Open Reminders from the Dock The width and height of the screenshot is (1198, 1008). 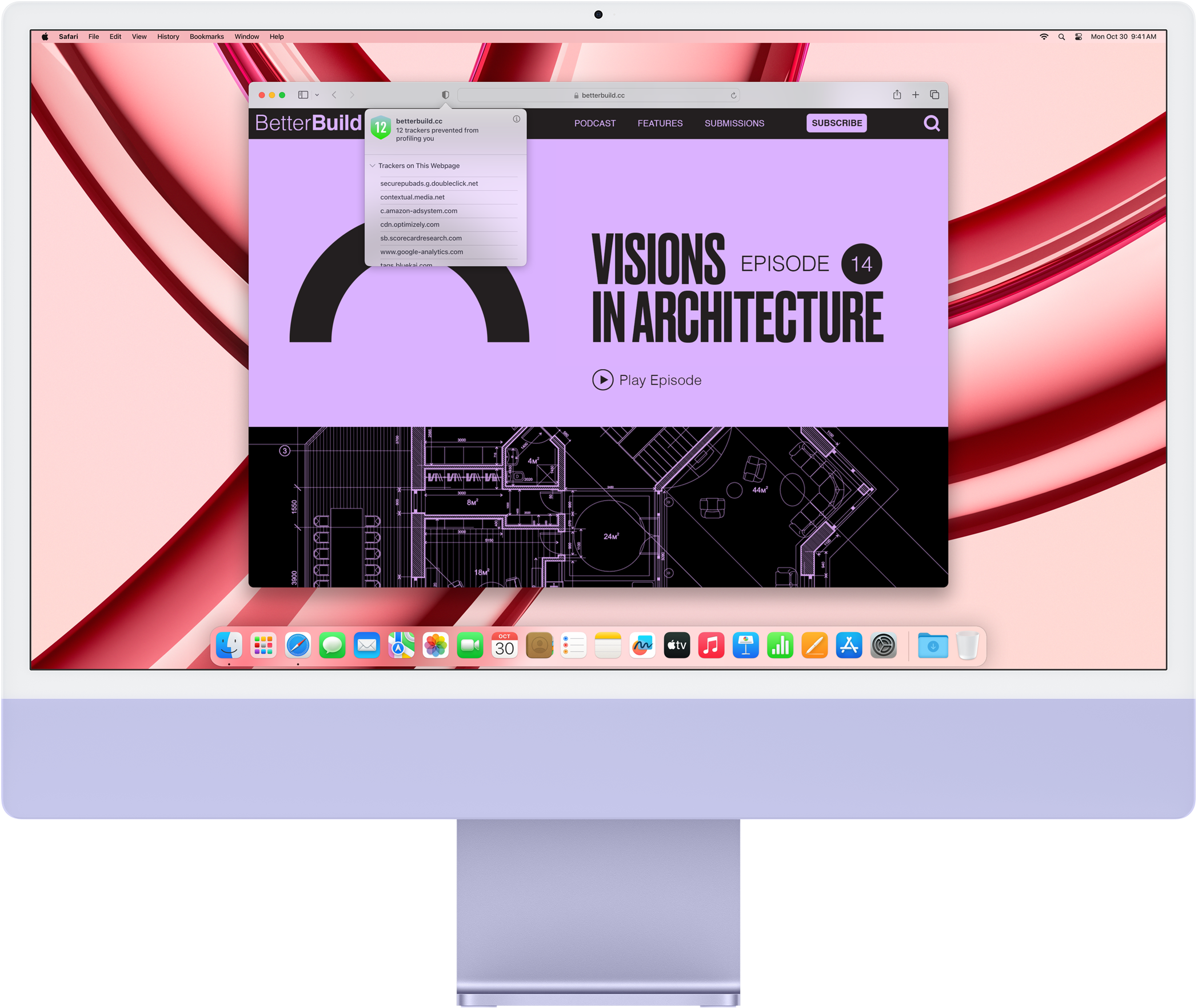click(x=574, y=646)
